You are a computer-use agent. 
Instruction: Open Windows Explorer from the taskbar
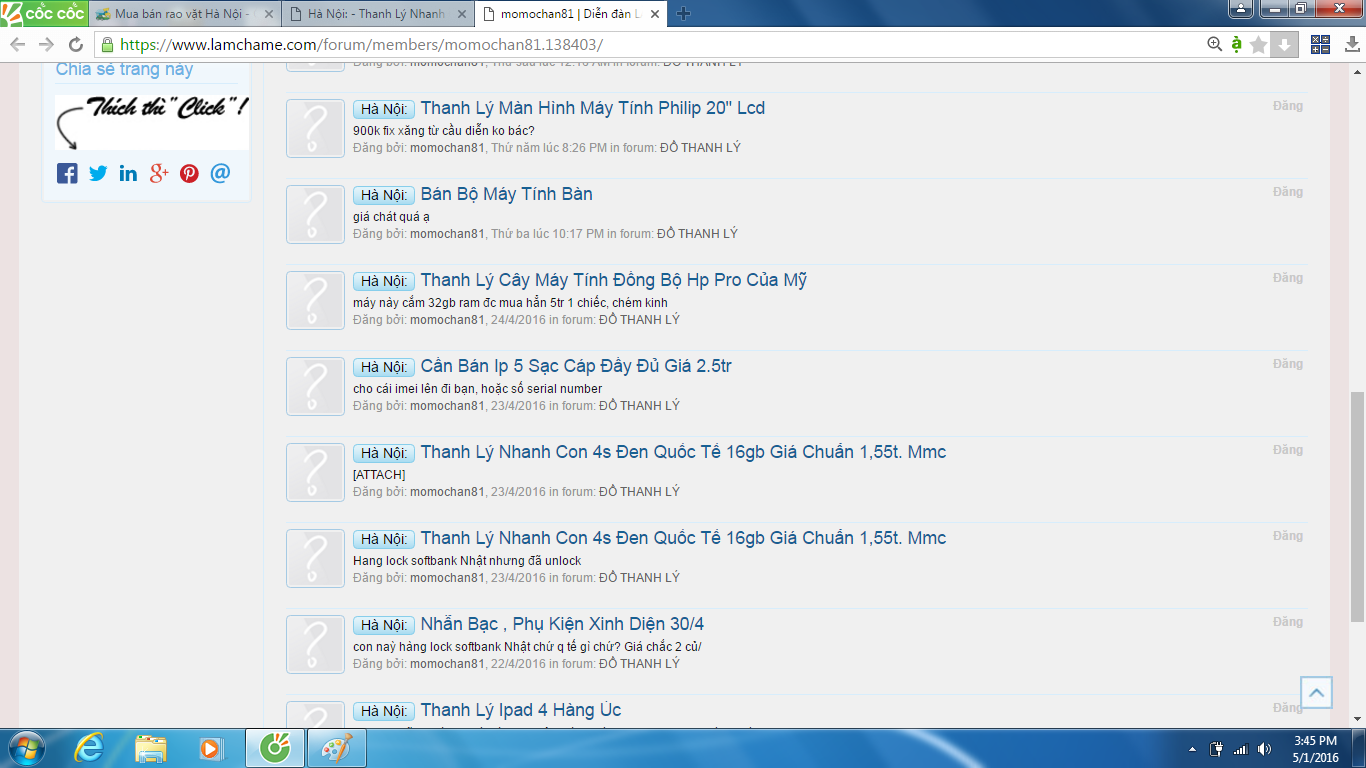151,748
